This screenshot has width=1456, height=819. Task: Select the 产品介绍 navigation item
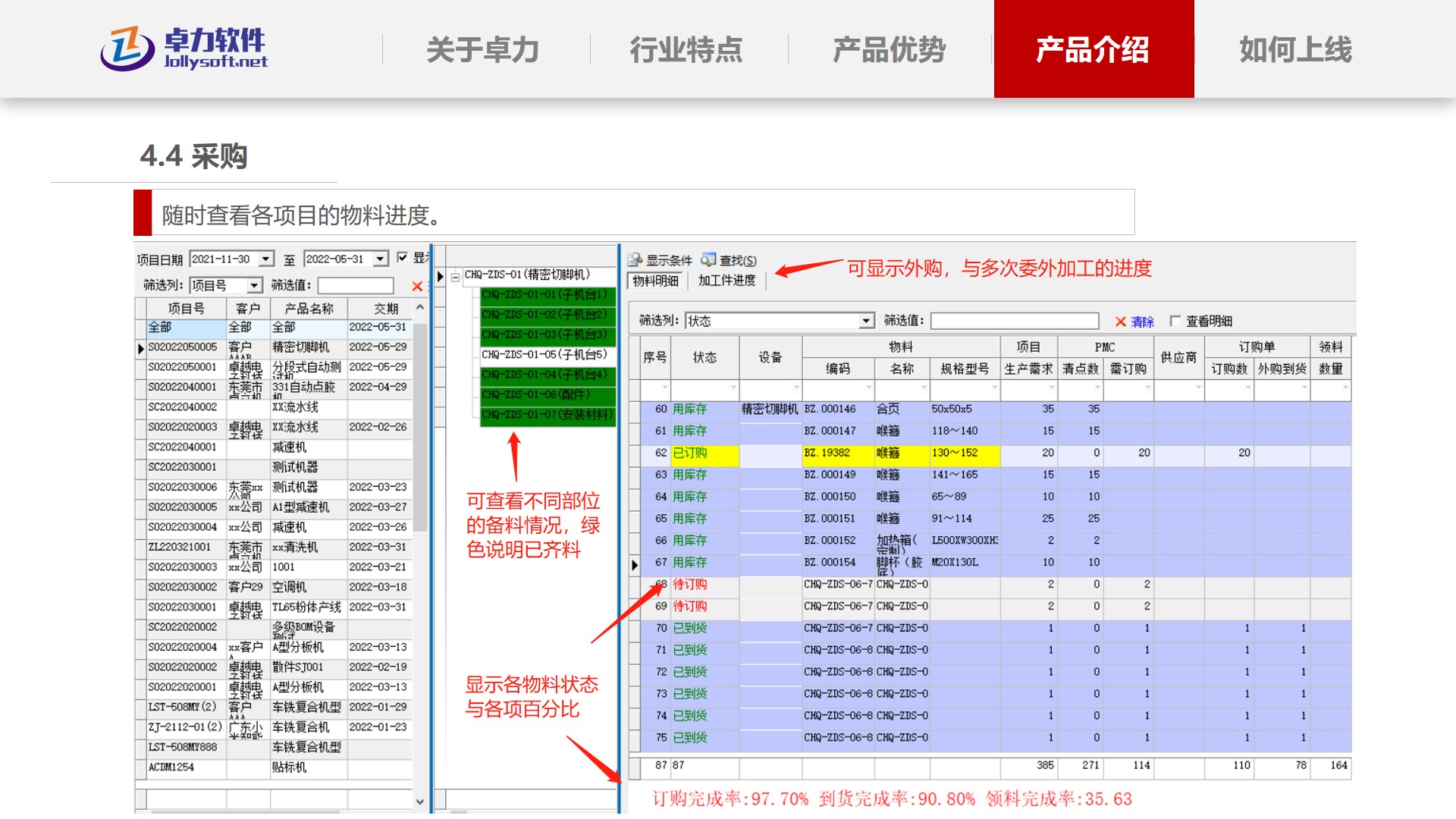click(1094, 49)
